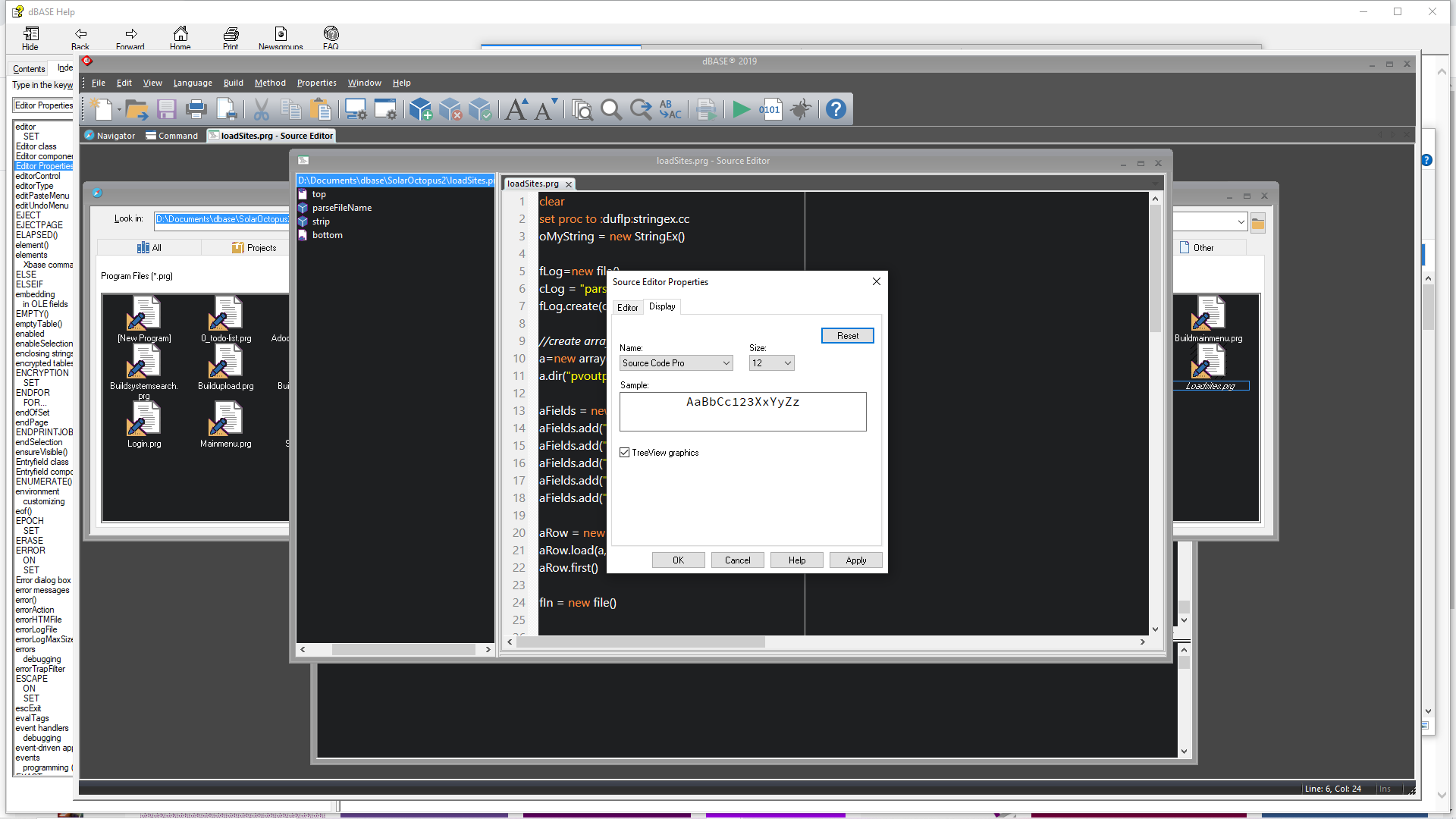Click the Run program play icon
1456x819 pixels.
(x=741, y=110)
